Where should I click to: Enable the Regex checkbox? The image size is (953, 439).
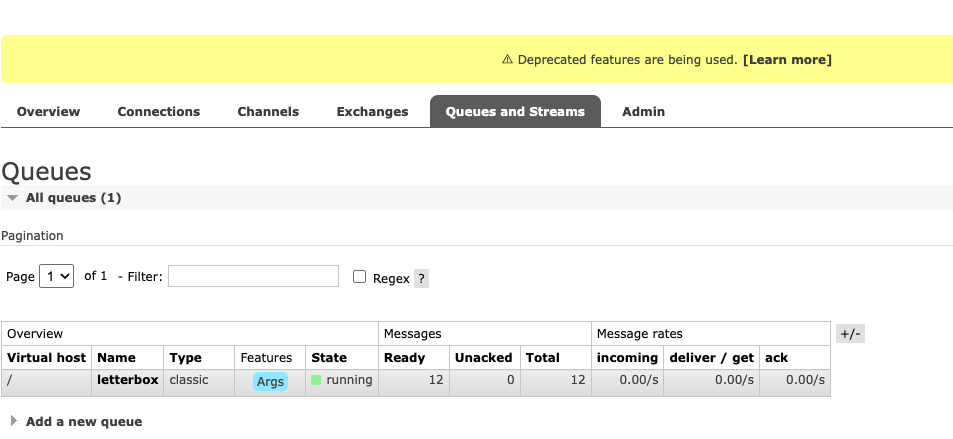point(360,277)
